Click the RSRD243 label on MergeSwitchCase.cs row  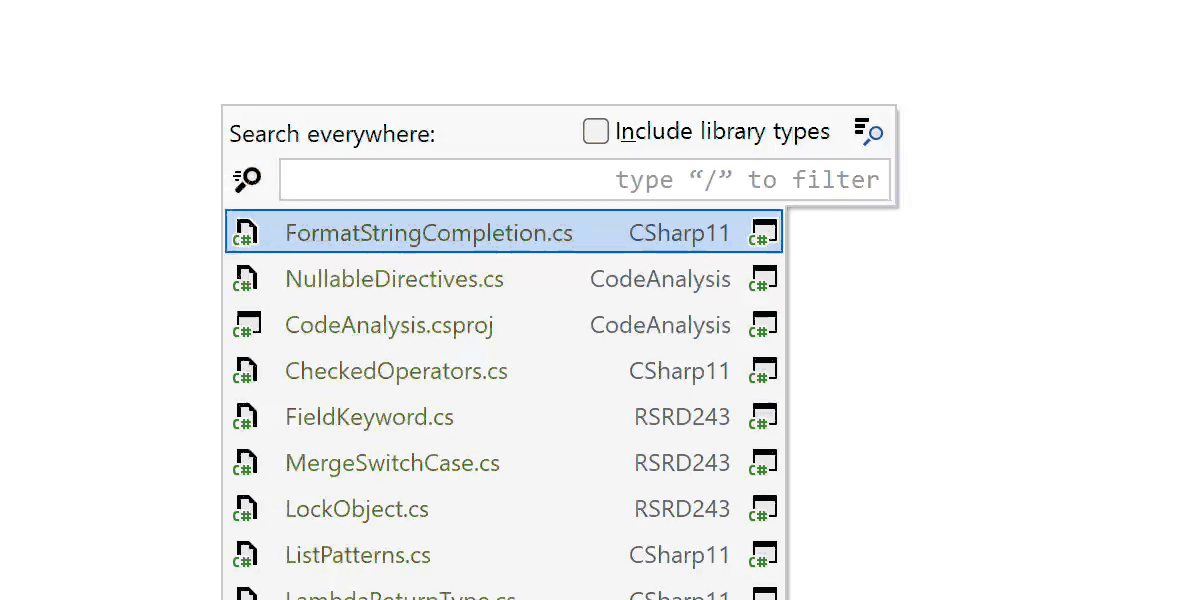click(x=682, y=463)
